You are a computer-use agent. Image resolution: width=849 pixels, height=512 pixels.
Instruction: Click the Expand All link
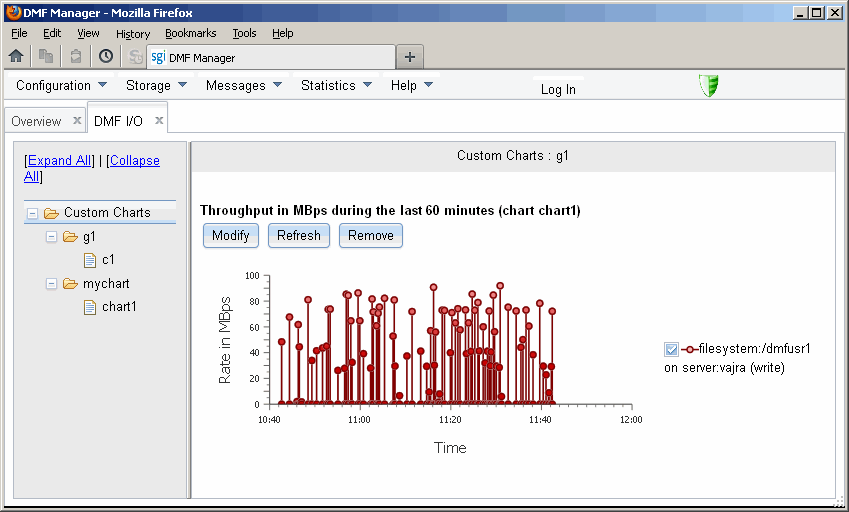[x=60, y=160]
